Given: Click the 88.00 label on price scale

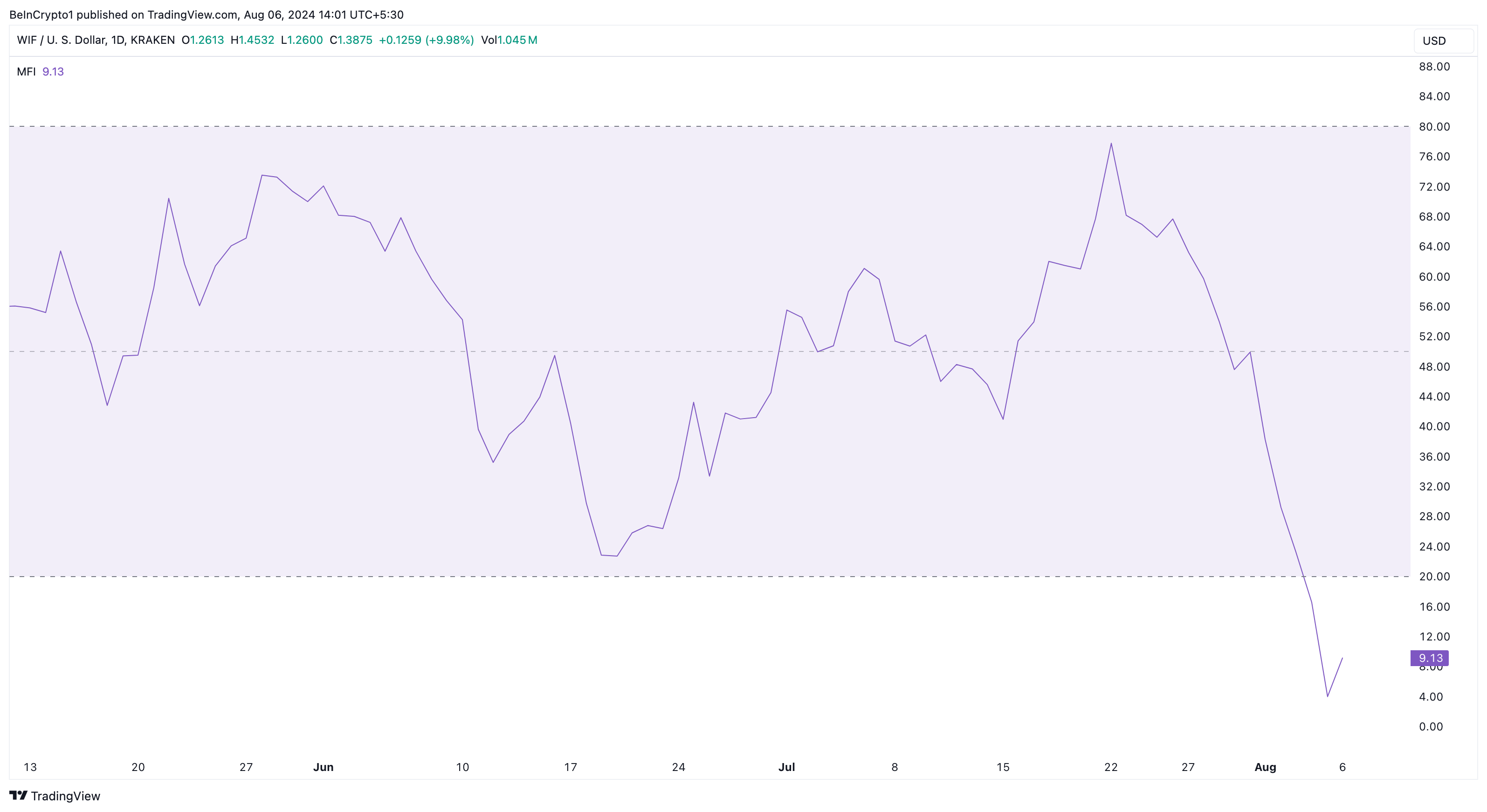Looking at the screenshot, I should [1434, 66].
